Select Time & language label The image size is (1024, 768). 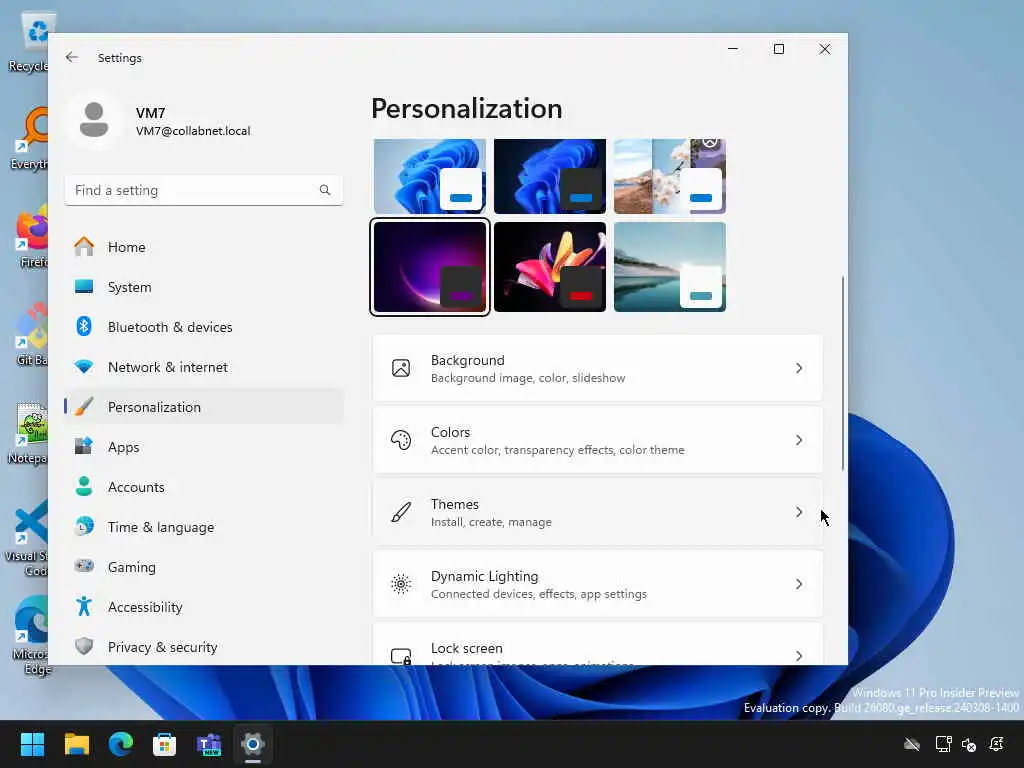161,527
